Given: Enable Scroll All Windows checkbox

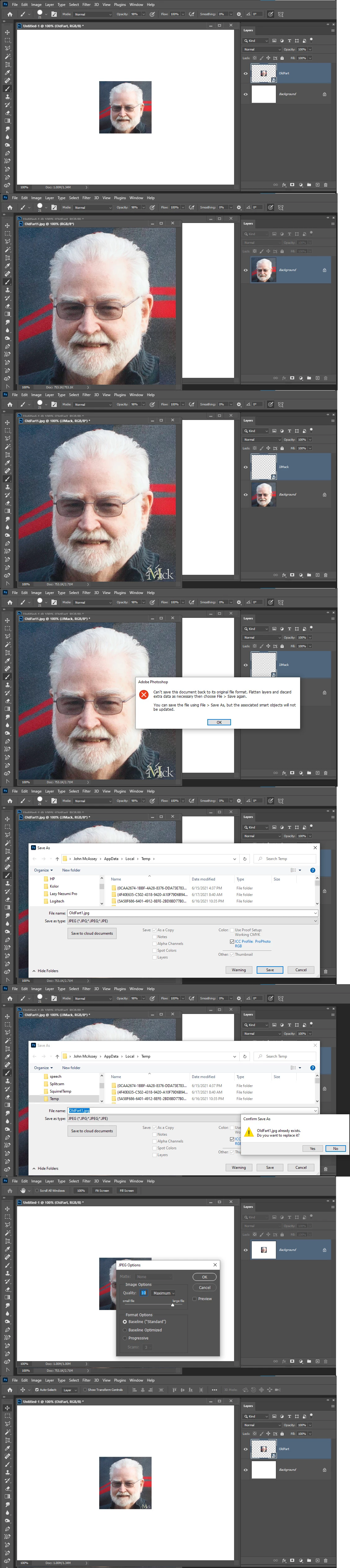Looking at the screenshot, I should [x=37, y=1190].
